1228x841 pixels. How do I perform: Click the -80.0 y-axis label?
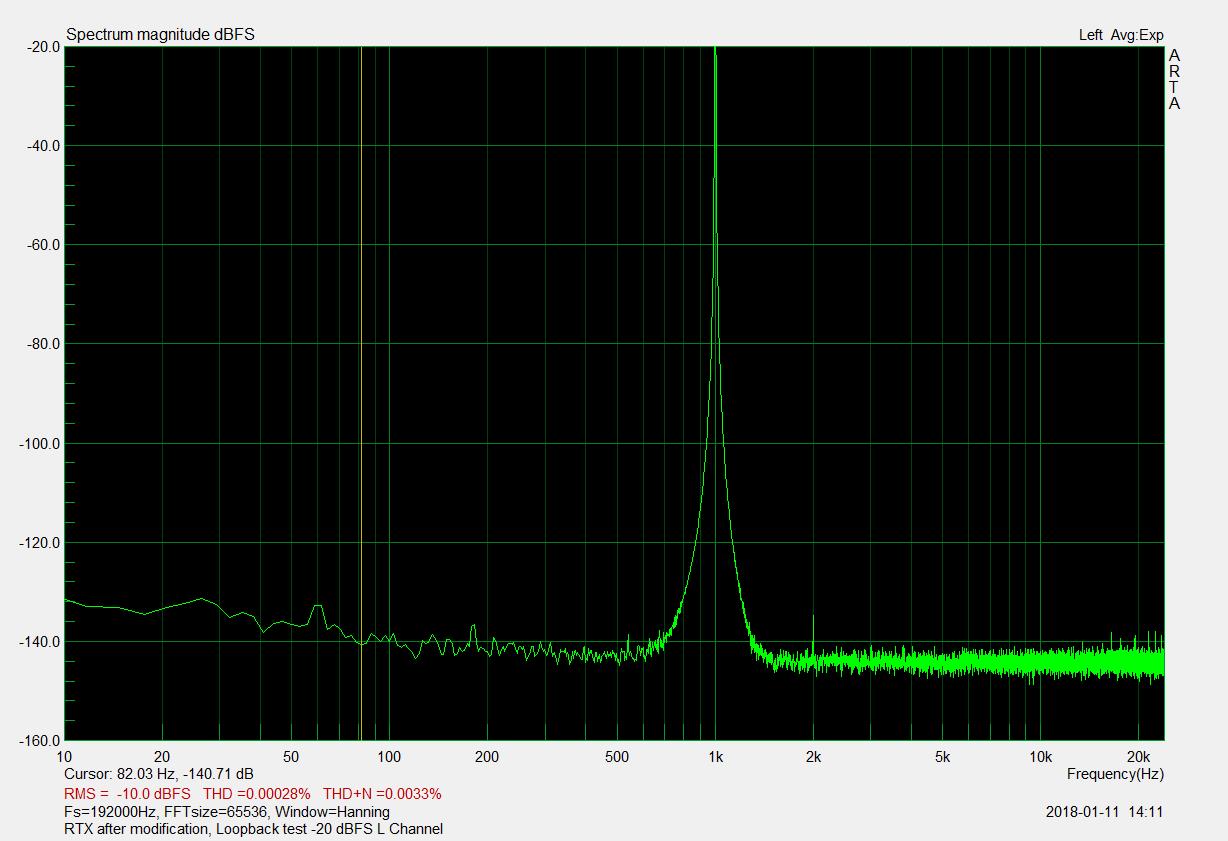tap(44, 344)
